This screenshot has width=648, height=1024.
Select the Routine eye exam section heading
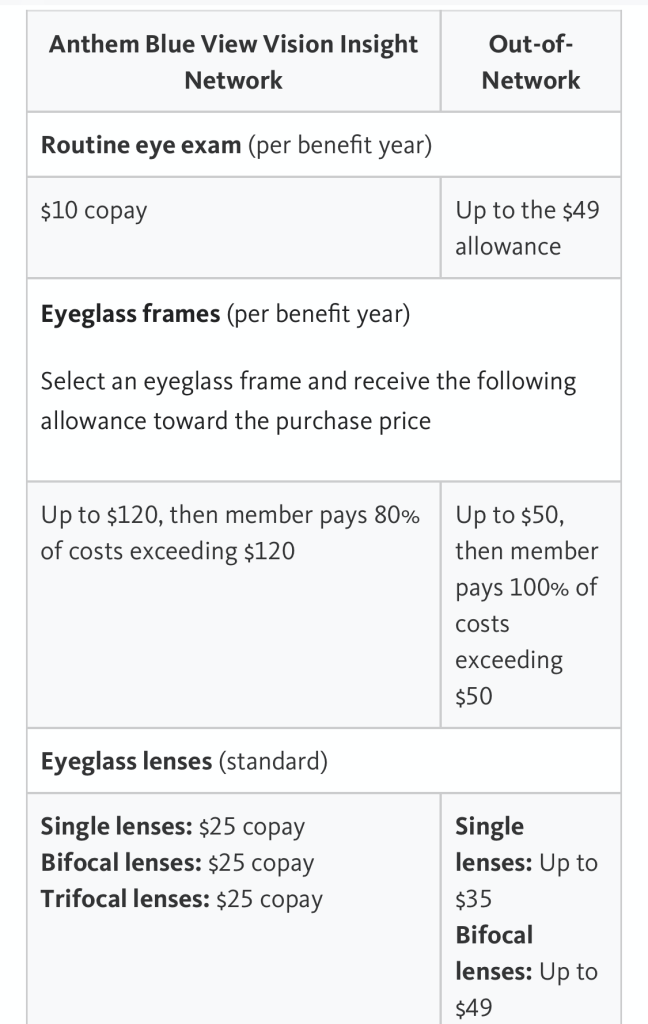140,145
